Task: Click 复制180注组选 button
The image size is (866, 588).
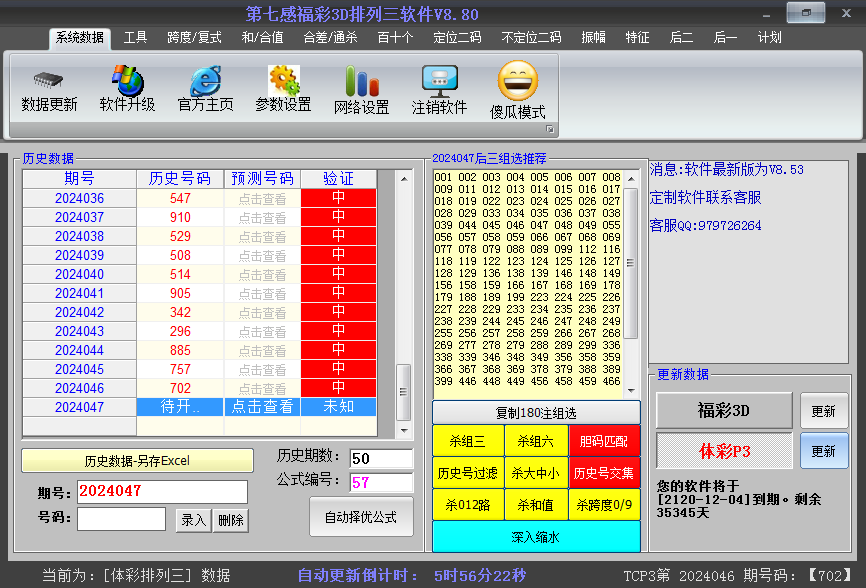Action: (536, 413)
